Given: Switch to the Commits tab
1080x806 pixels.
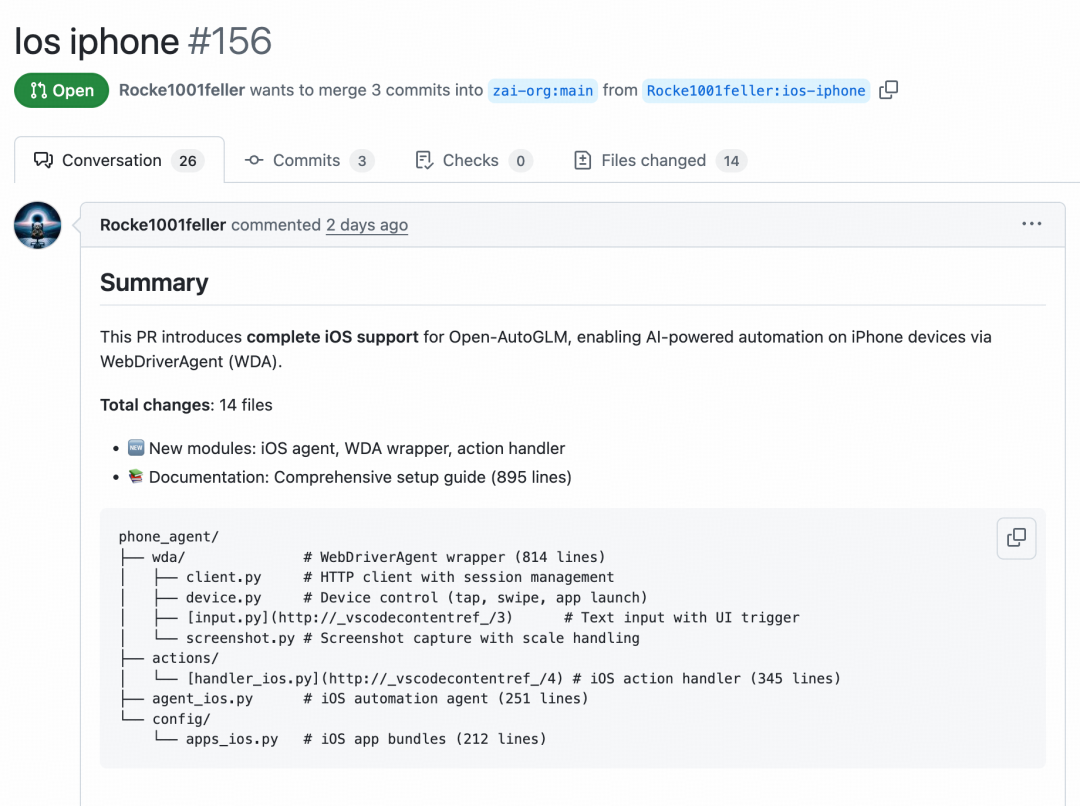Looking at the screenshot, I should click(309, 161).
